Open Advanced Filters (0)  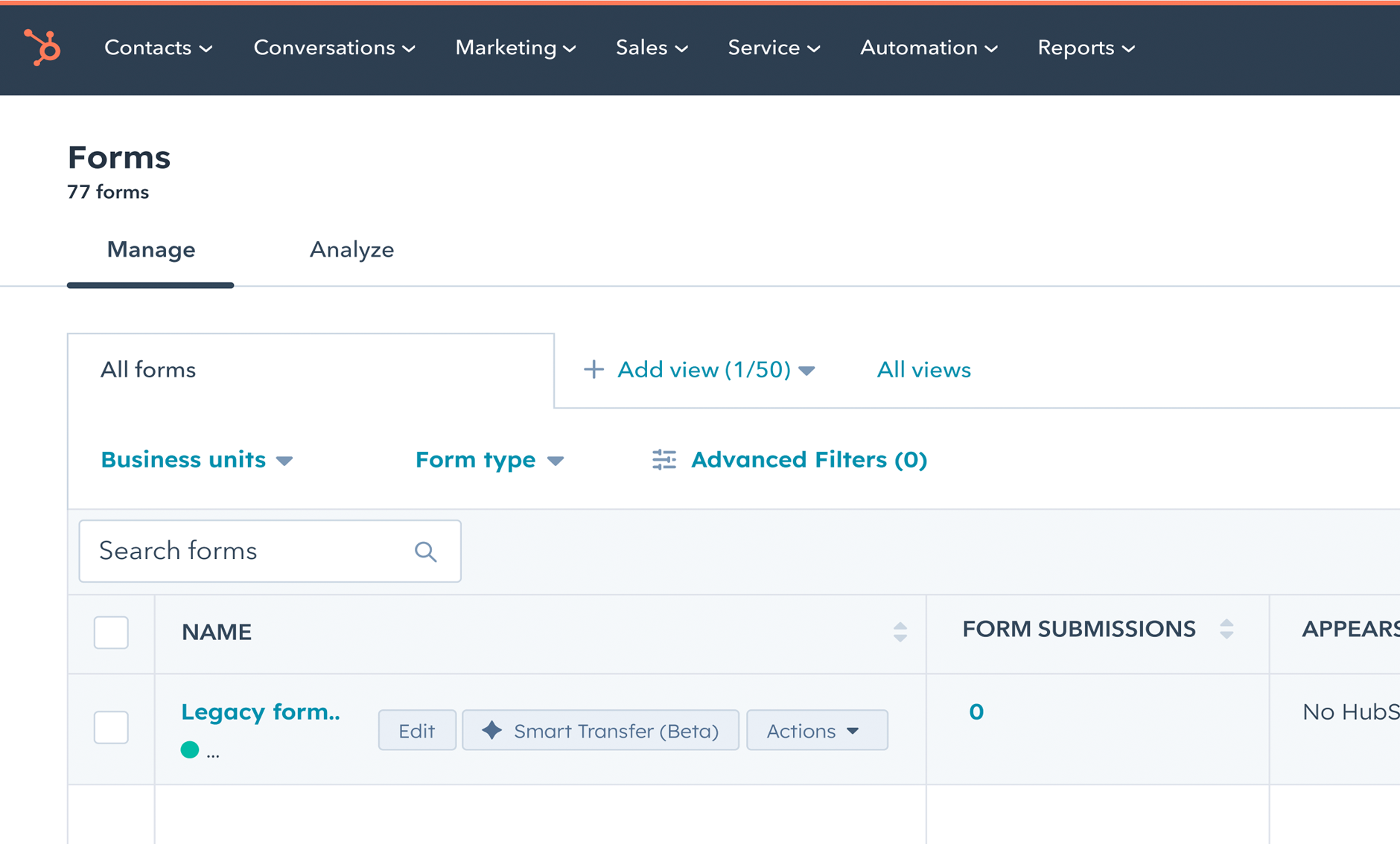(789, 460)
